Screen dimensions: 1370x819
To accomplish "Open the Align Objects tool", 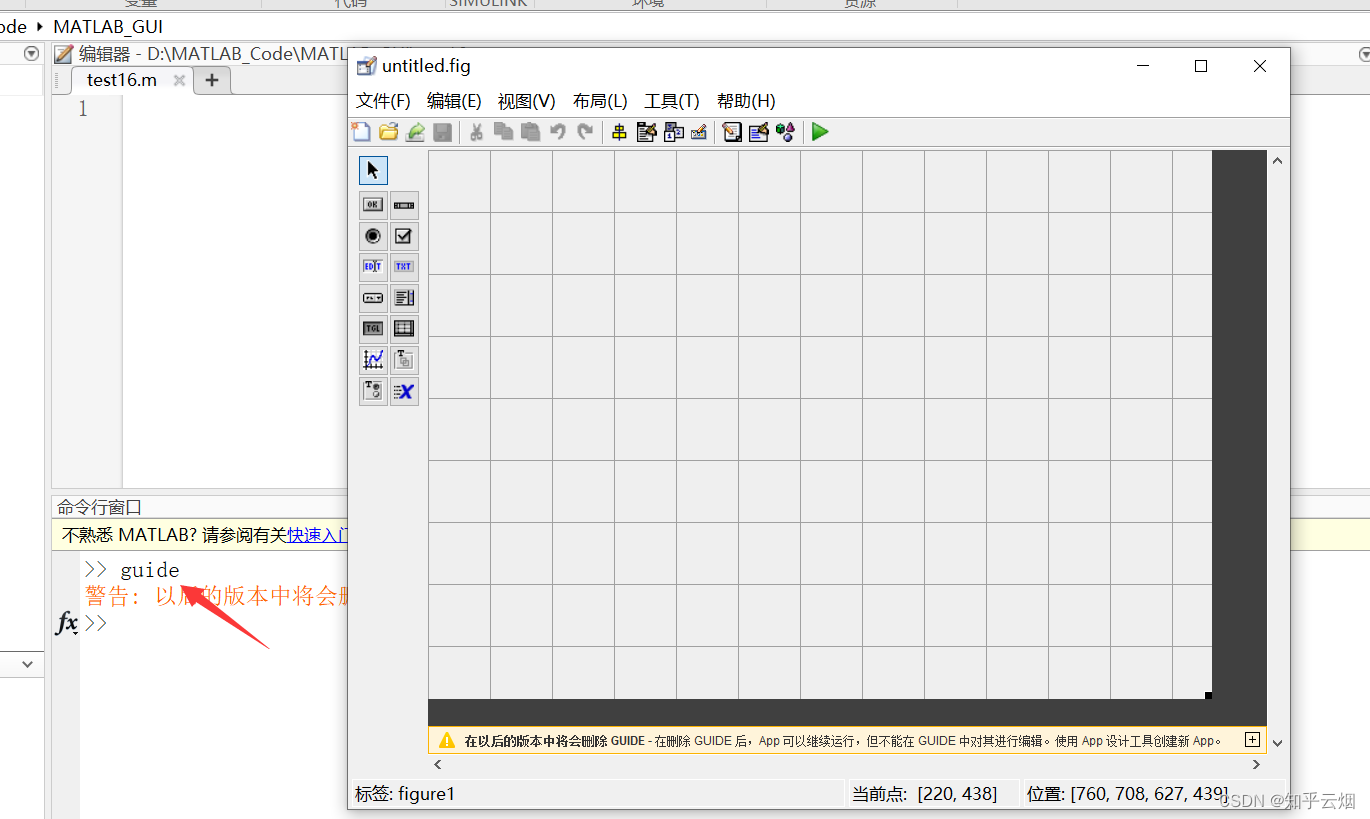I will 619,131.
